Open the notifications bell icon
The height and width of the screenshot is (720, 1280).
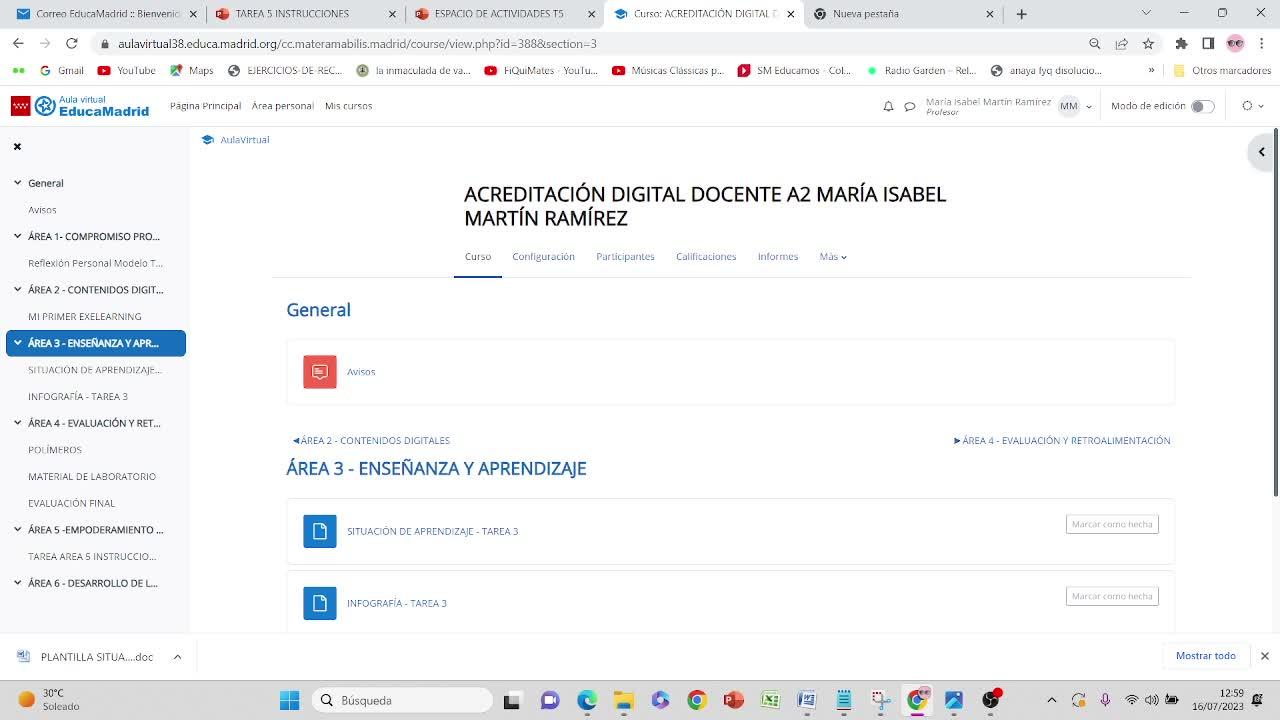[x=888, y=106]
